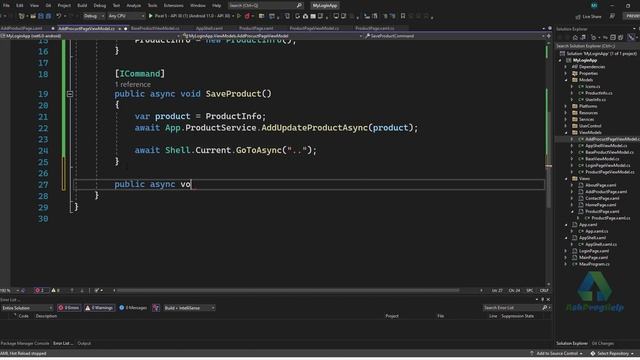Switch to AppShell.xaml tab
This screenshot has width=640, height=360.
[x=209, y=29]
